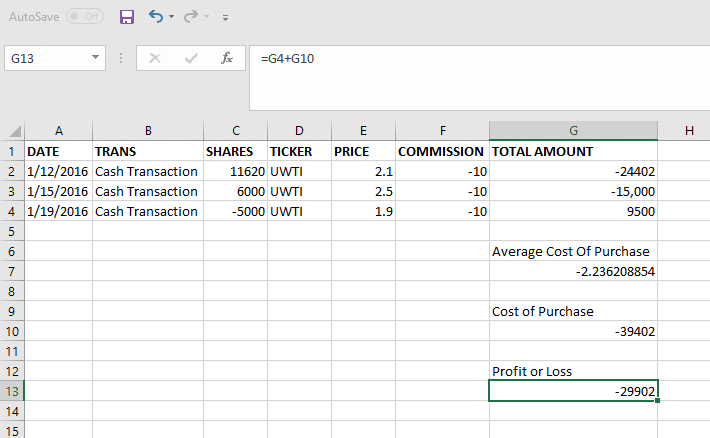Select the total amount cell -24402
The height and width of the screenshot is (438, 710).
[x=573, y=171]
